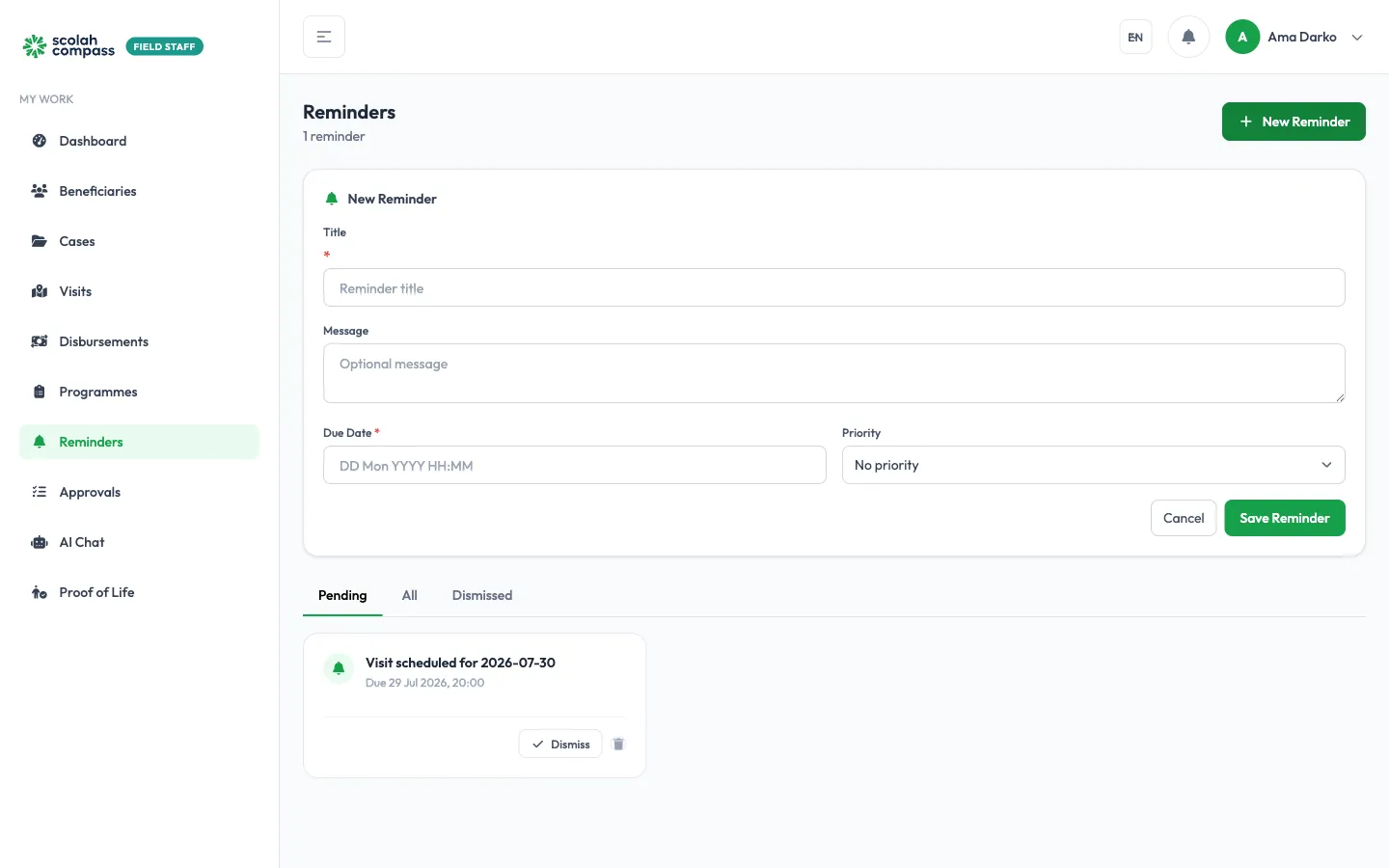This screenshot has height=868, width=1389.
Task: Click the Scolah Compass logo
Action: [x=68, y=45]
